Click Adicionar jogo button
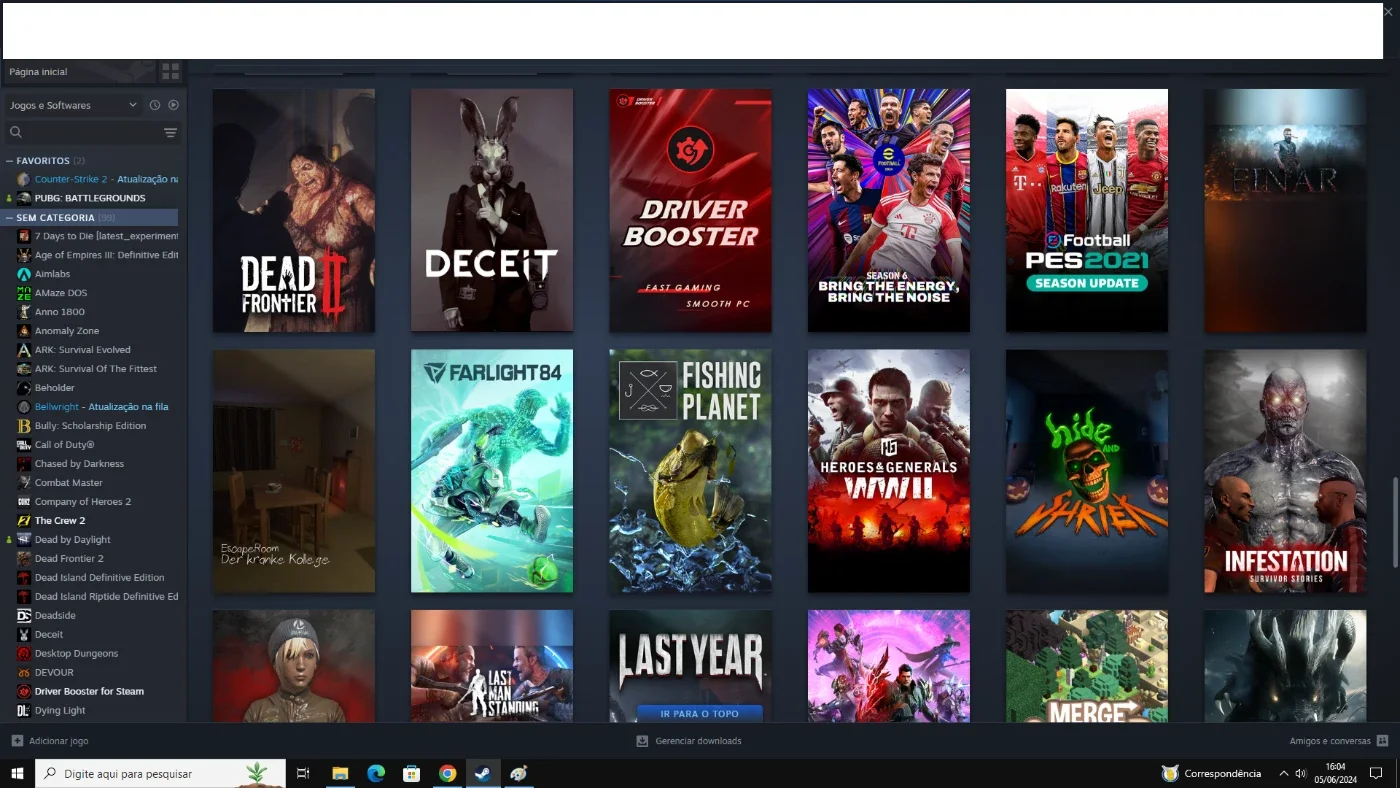The image size is (1400, 788). [x=50, y=741]
